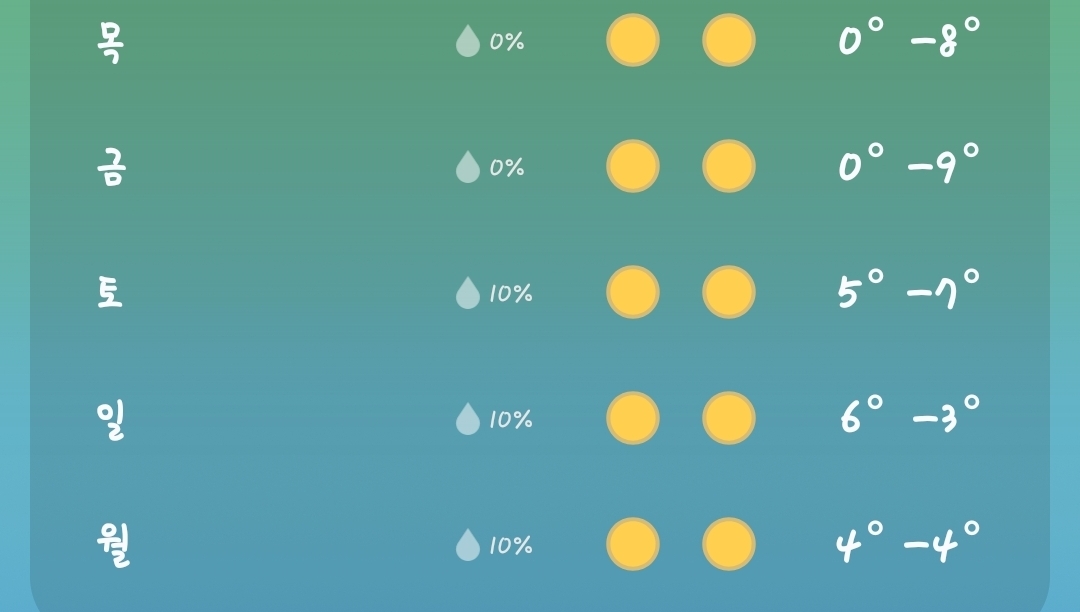Click the right sun icon for 토
The width and height of the screenshot is (1080, 612).
729,292
